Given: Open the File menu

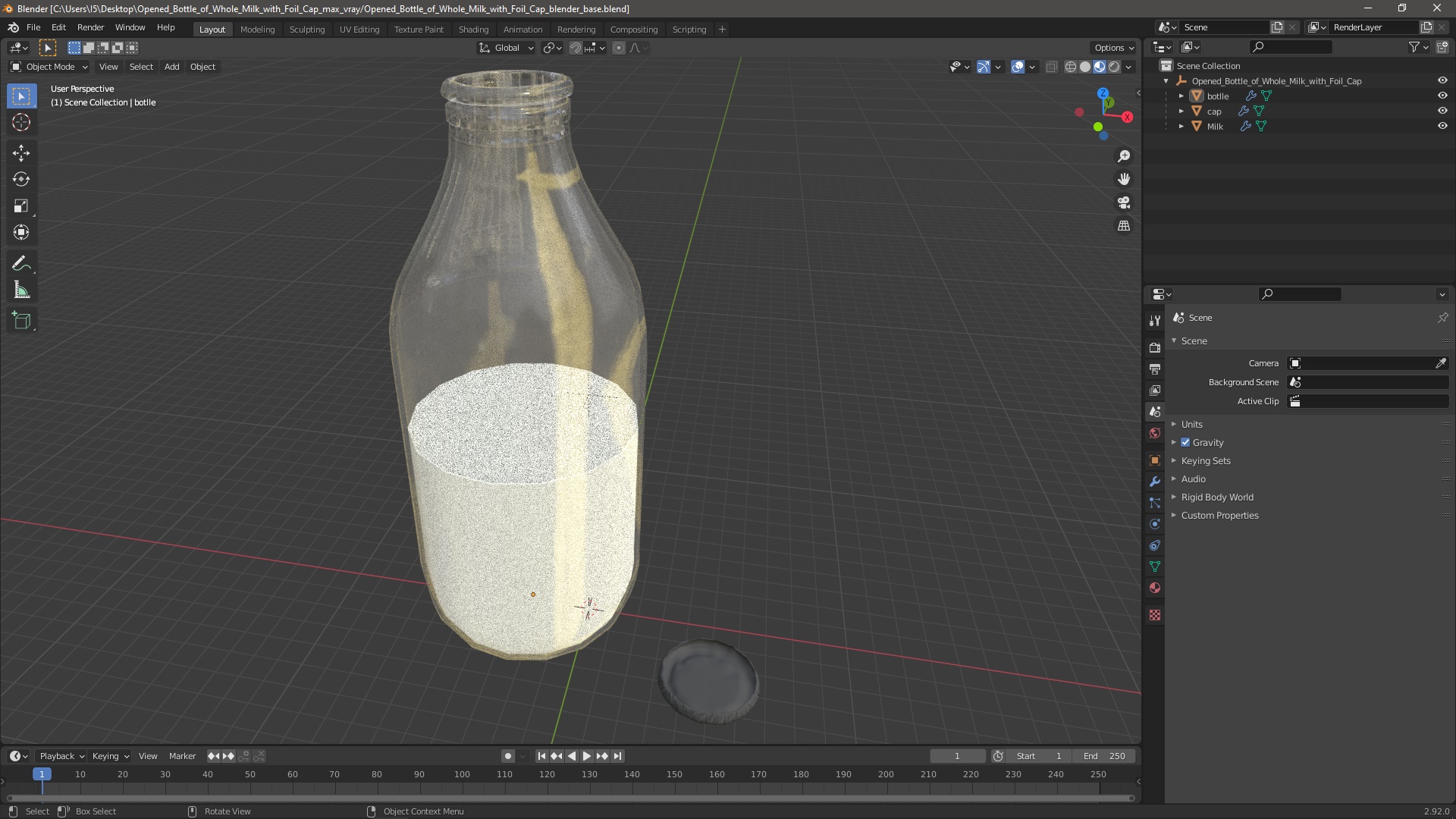Looking at the screenshot, I should pyautogui.click(x=33, y=27).
